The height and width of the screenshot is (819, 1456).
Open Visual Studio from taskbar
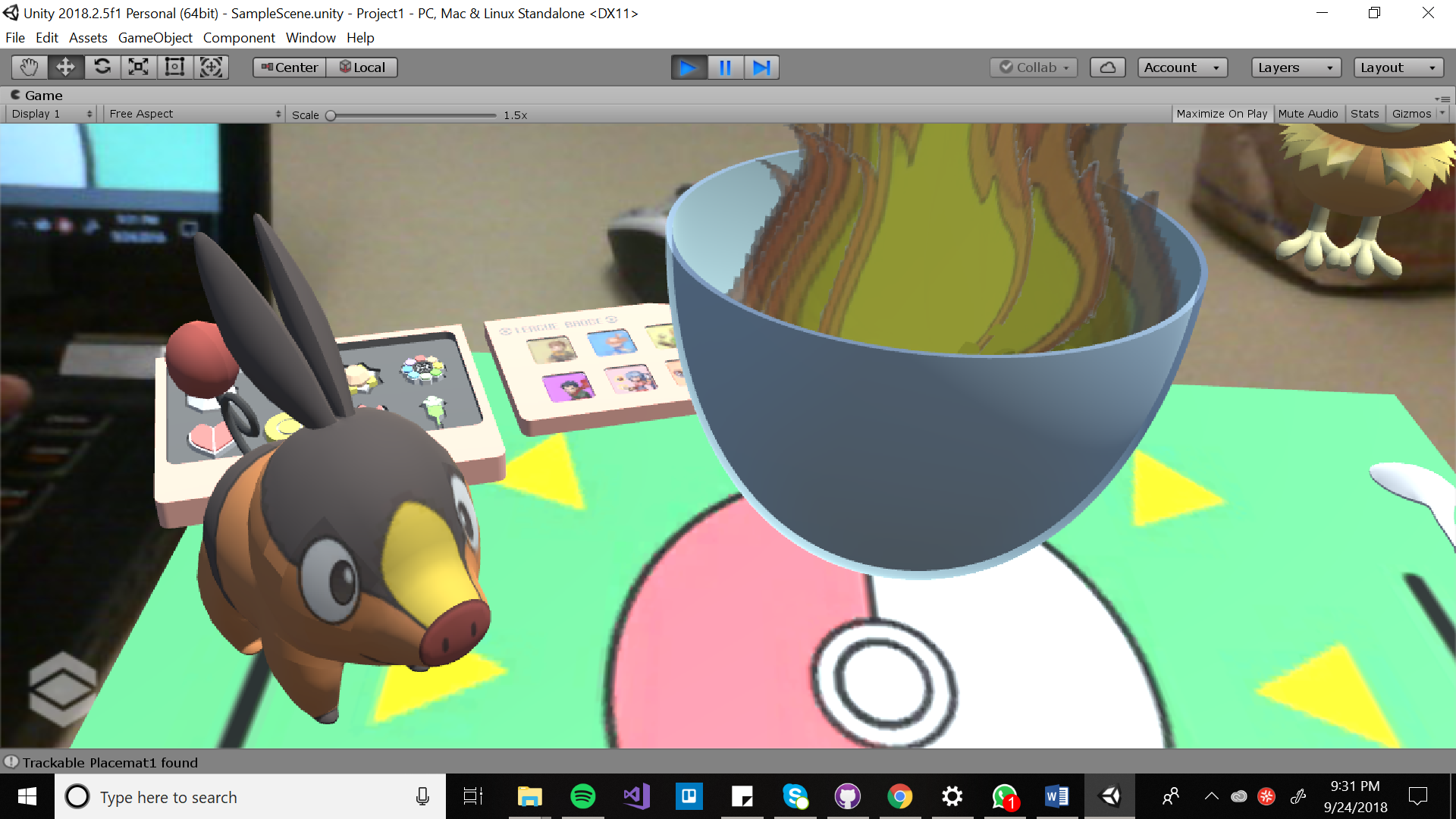click(x=635, y=796)
